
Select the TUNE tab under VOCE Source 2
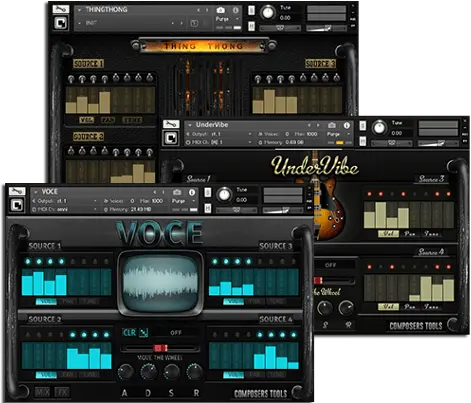click(x=90, y=375)
